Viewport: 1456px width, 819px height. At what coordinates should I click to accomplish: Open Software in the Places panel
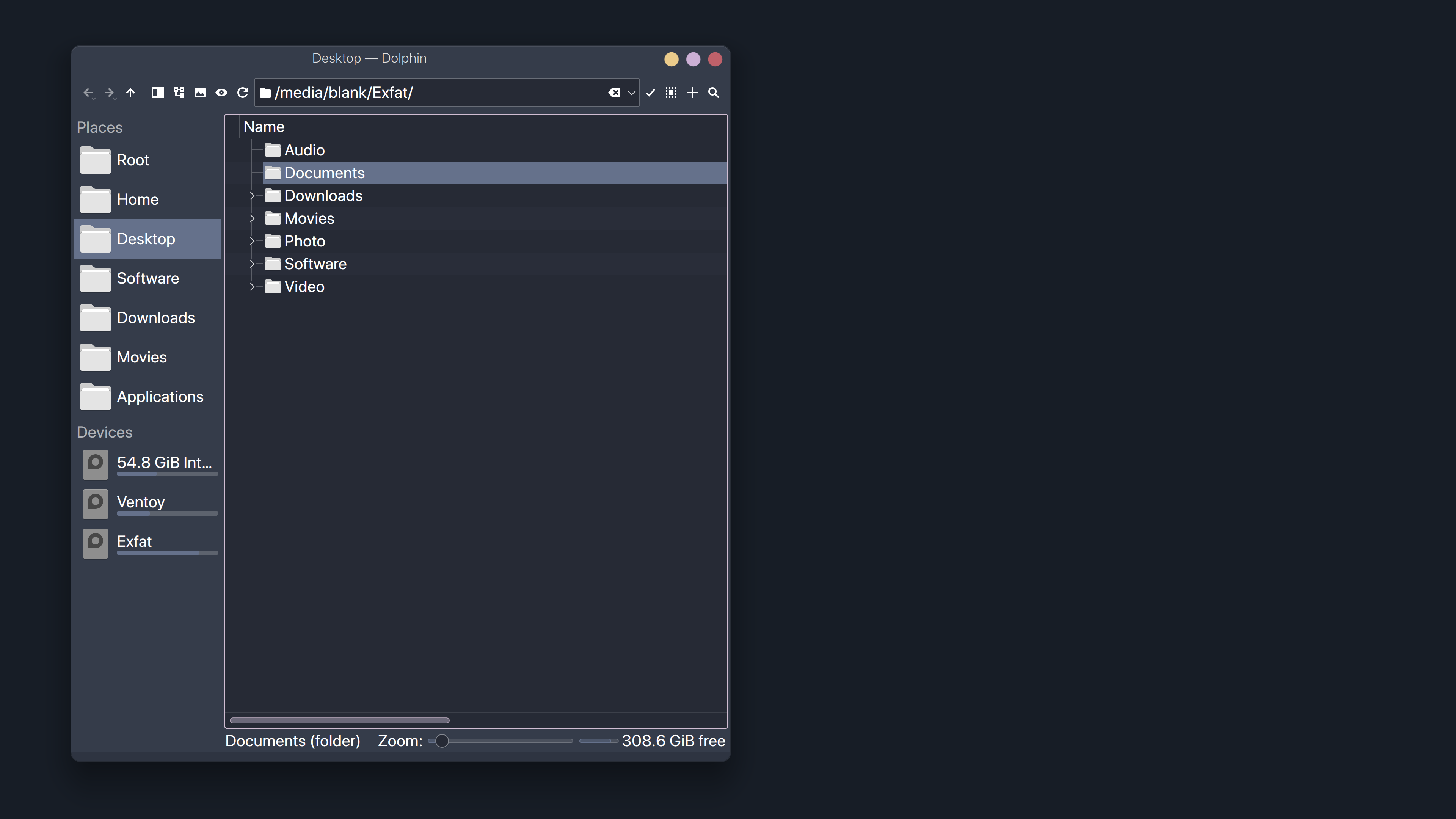pyautogui.click(x=148, y=279)
